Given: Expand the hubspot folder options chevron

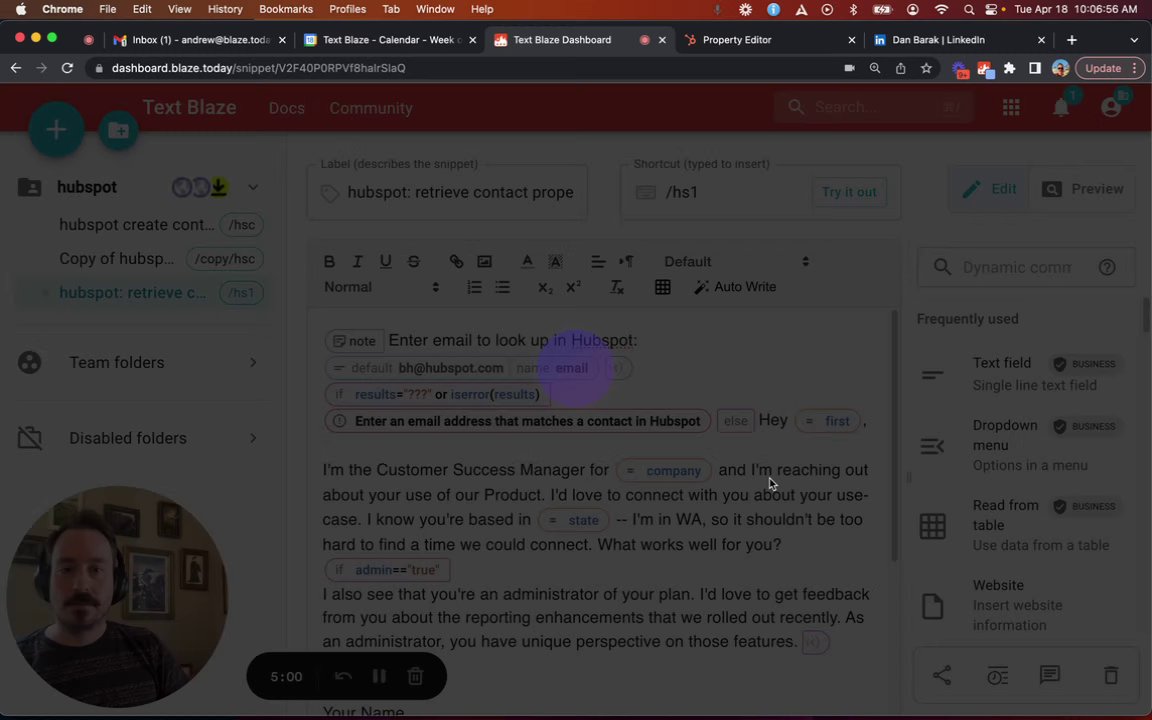Looking at the screenshot, I should pos(253,187).
